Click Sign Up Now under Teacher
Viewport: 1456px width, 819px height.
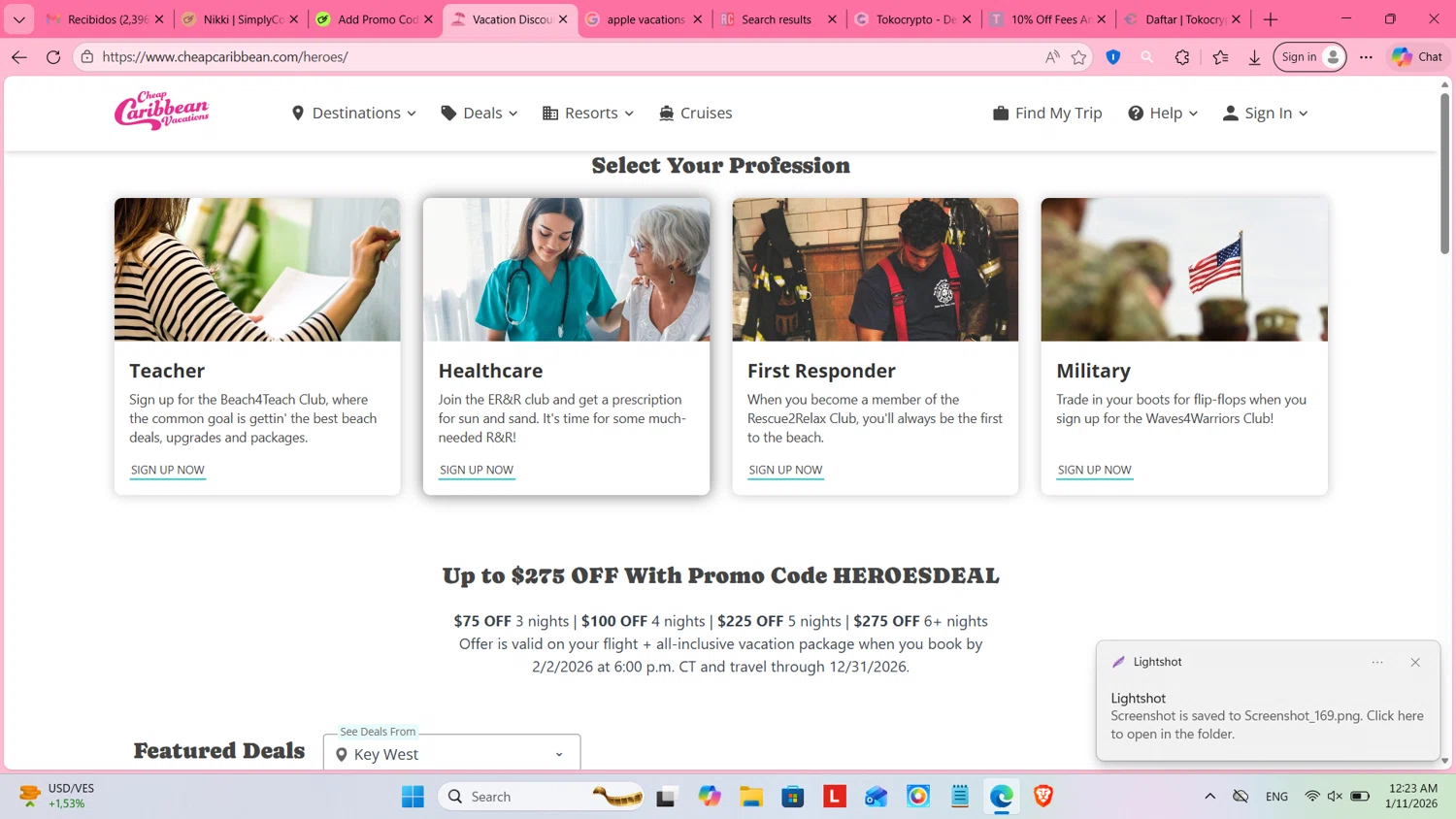pyautogui.click(x=168, y=470)
